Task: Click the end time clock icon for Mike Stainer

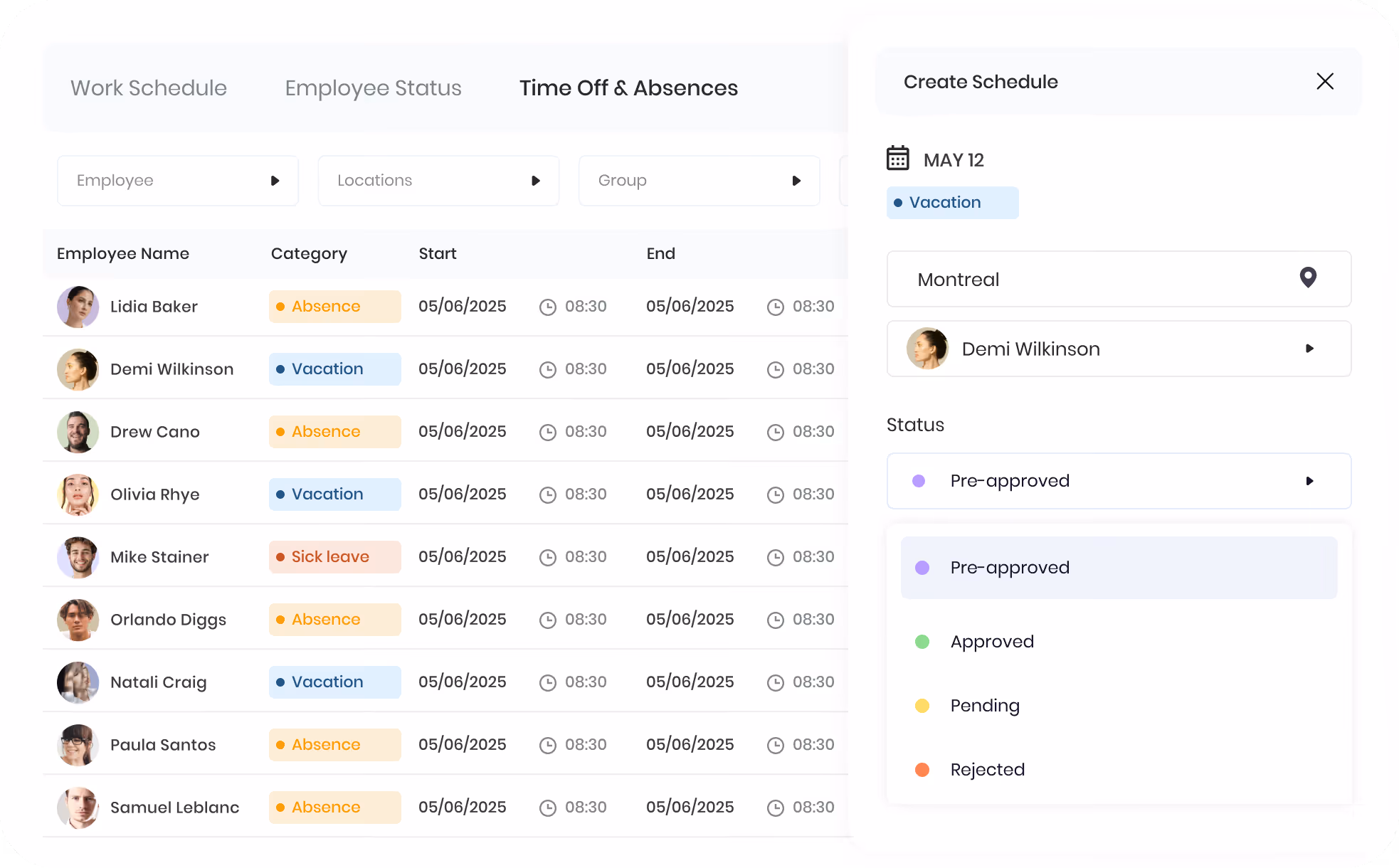Action: [775, 557]
